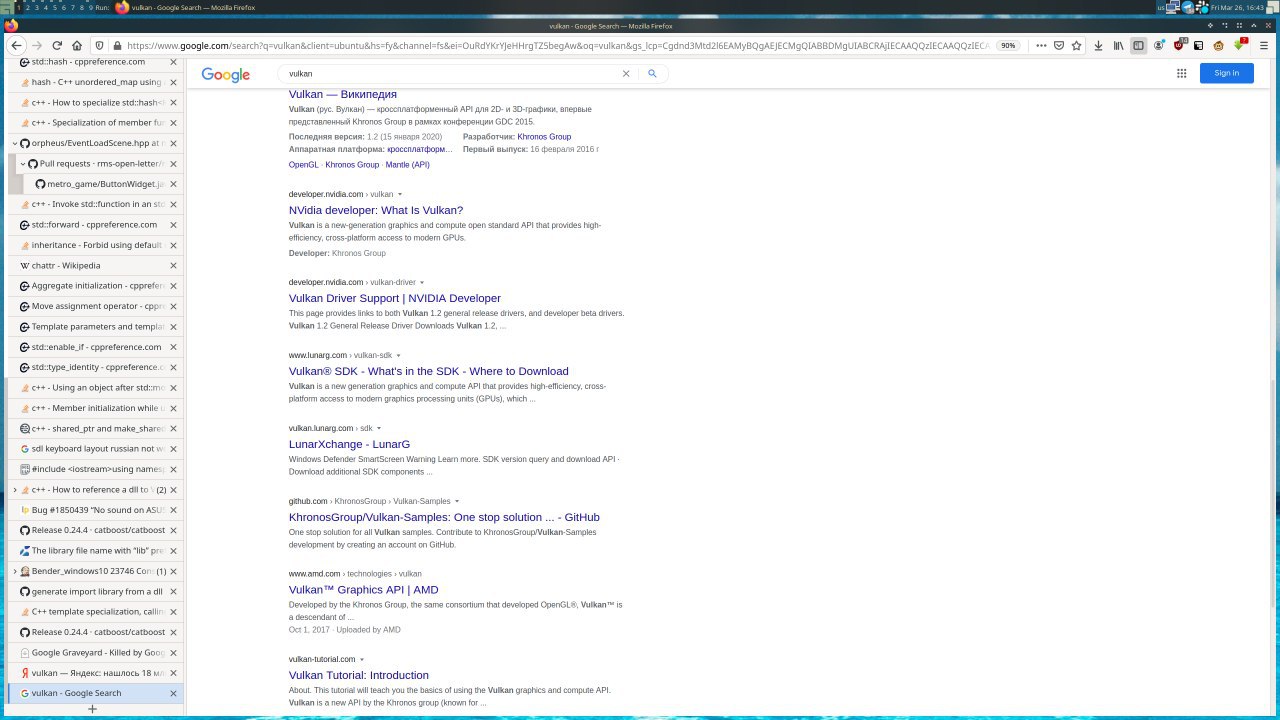Show site security padlock details
Viewport: 1280px width, 720px height.
click(x=118, y=45)
